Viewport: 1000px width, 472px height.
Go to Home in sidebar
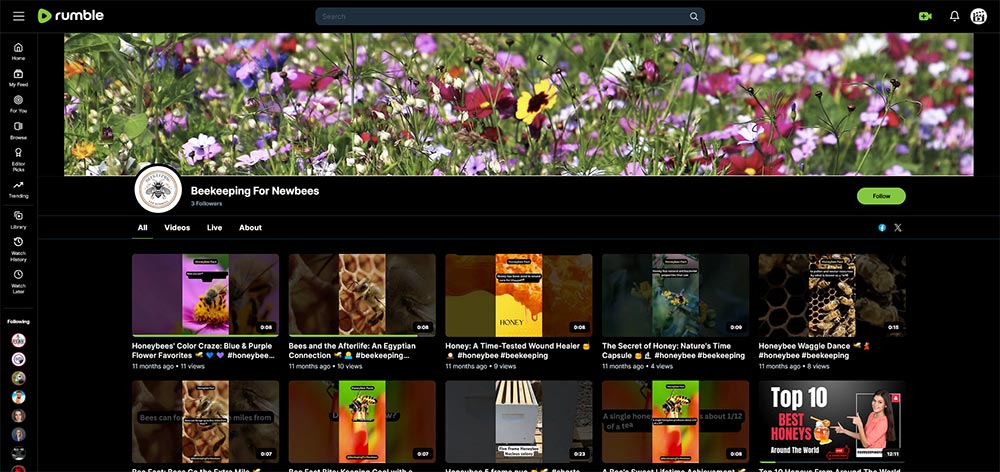coord(18,51)
